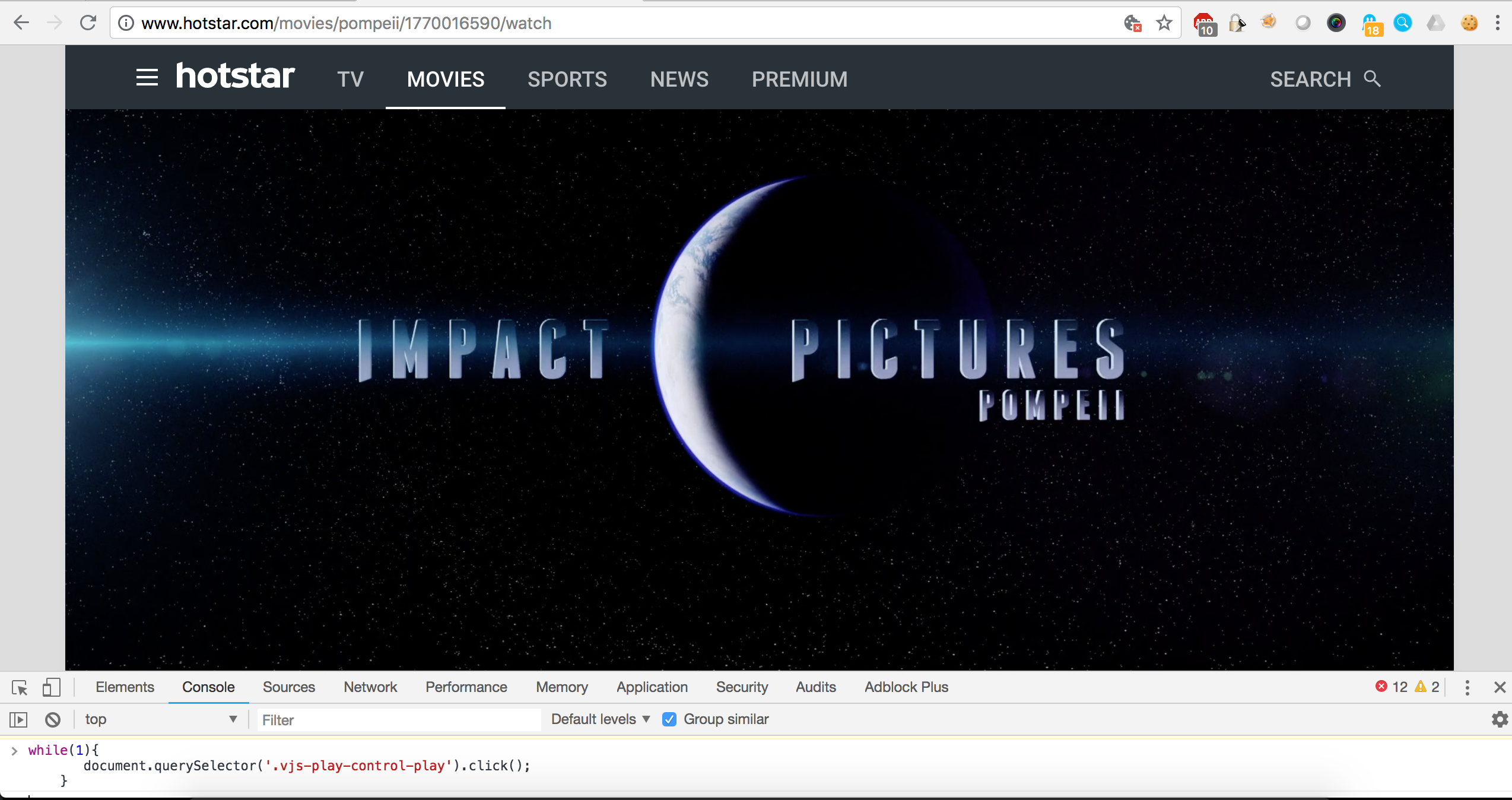1512x800 pixels.
Task: Open the Audits tab
Action: (816, 687)
